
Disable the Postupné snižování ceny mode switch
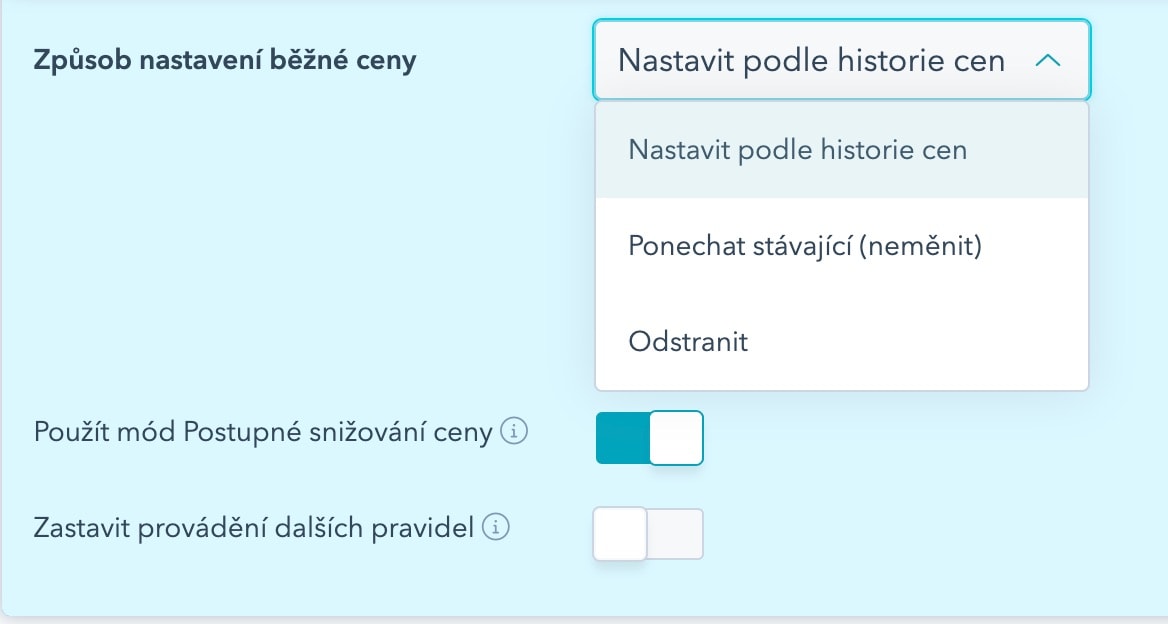coord(650,438)
